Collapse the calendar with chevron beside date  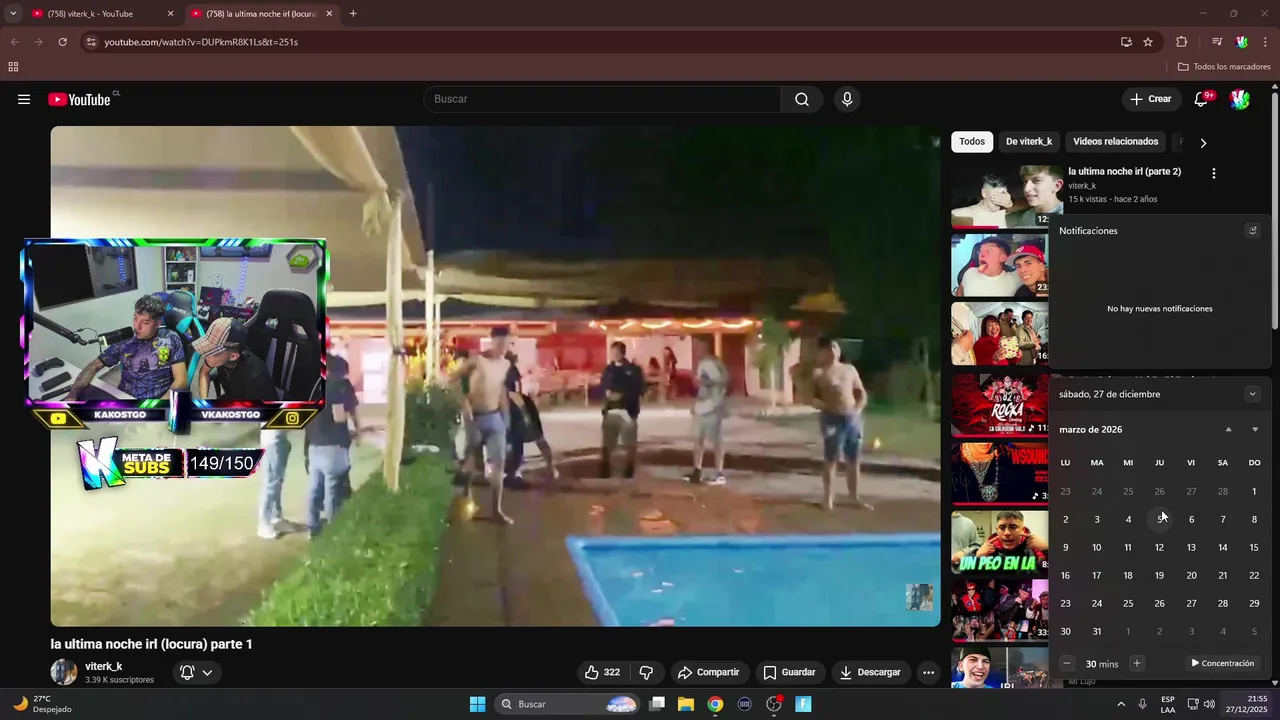(x=1252, y=394)
